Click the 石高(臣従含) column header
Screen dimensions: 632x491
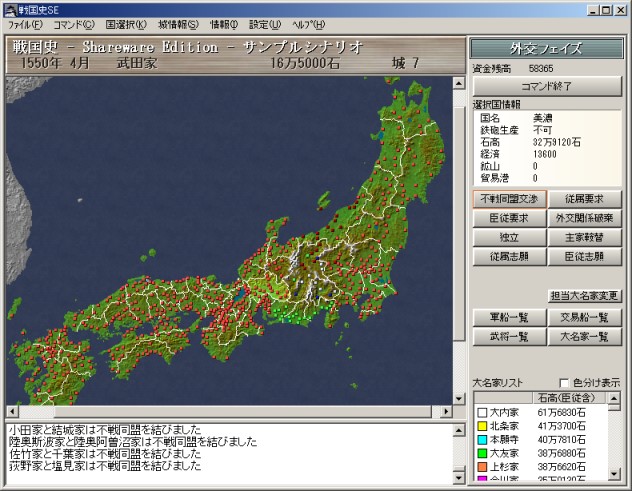click(x=570, y=398)
